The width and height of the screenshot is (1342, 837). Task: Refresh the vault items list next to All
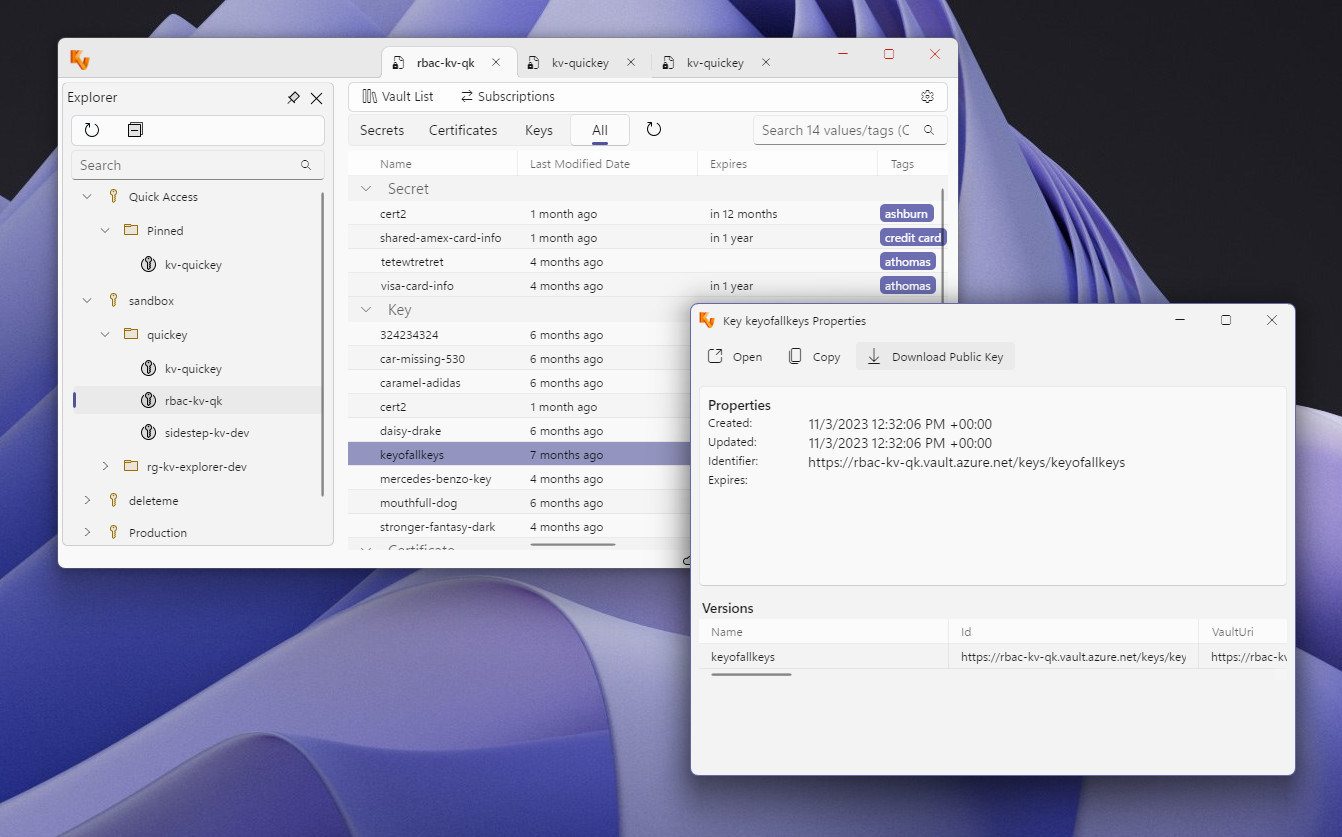pos(654,130)
